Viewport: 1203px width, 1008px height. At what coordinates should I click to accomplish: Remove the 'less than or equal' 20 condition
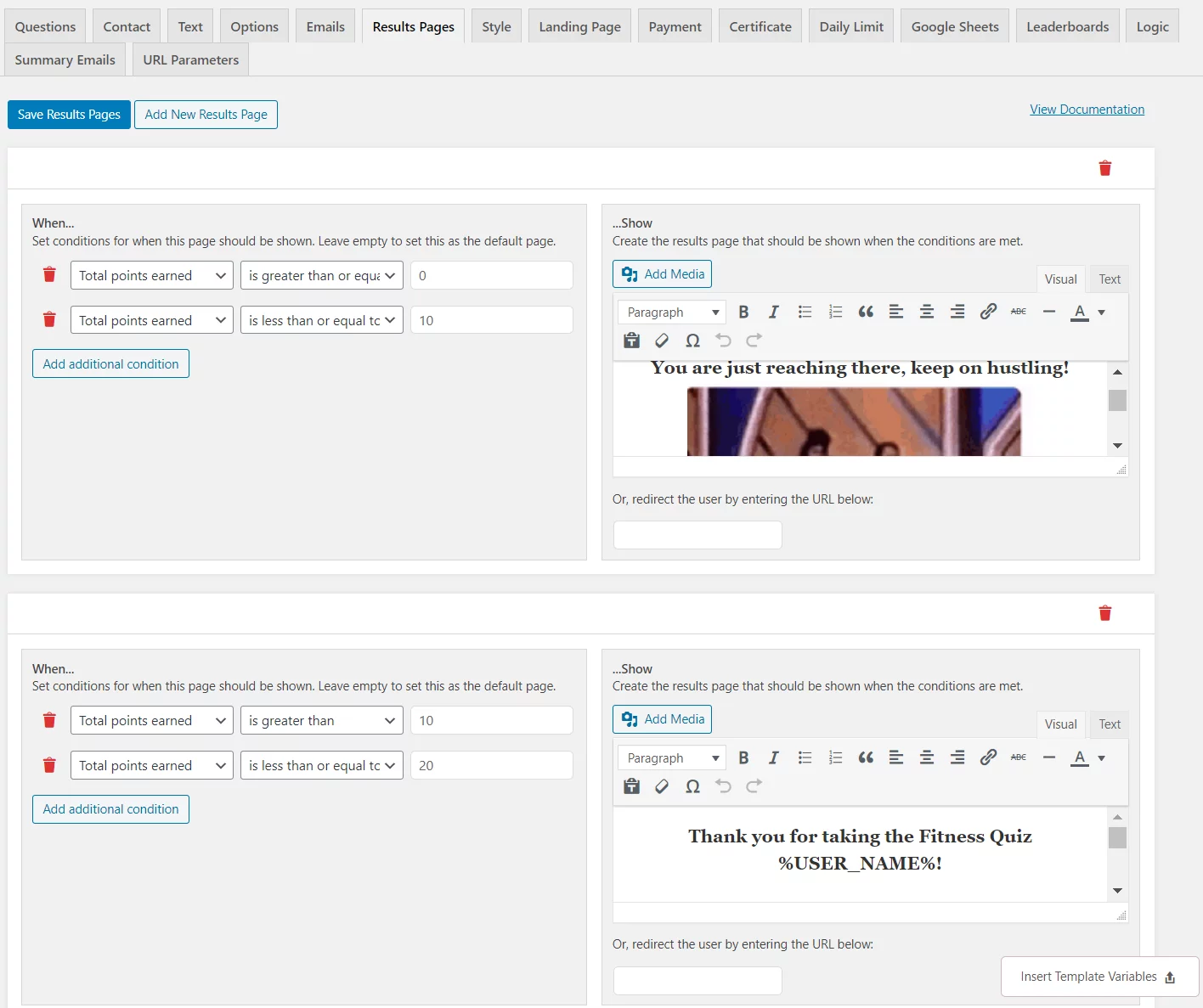[49, 765]
